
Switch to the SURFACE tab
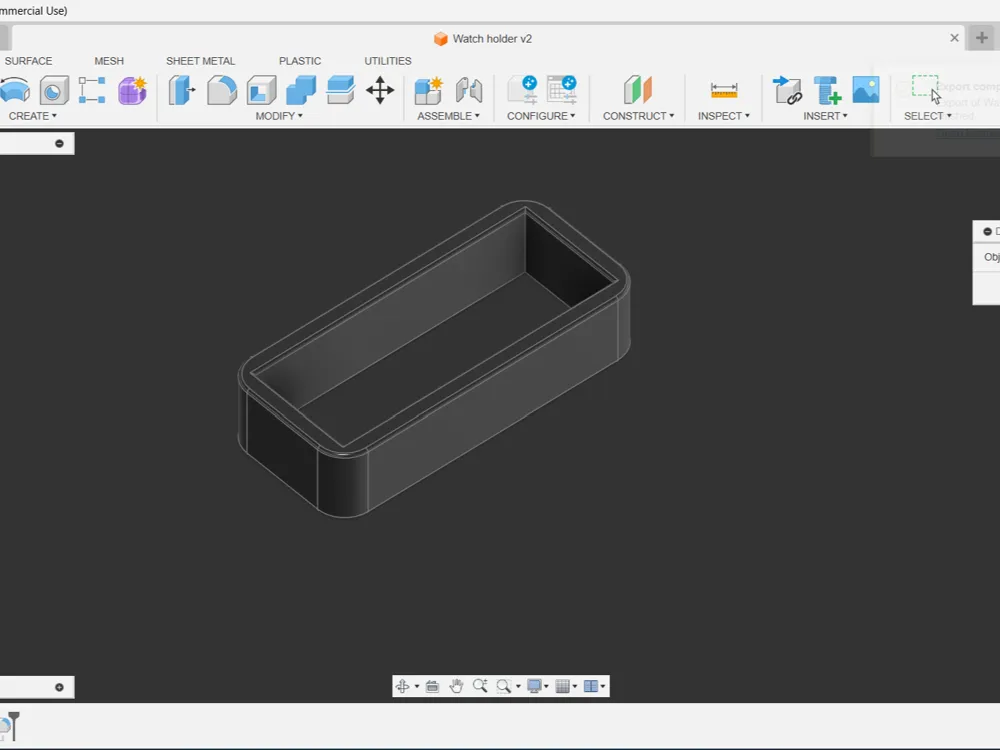[28, 61]
